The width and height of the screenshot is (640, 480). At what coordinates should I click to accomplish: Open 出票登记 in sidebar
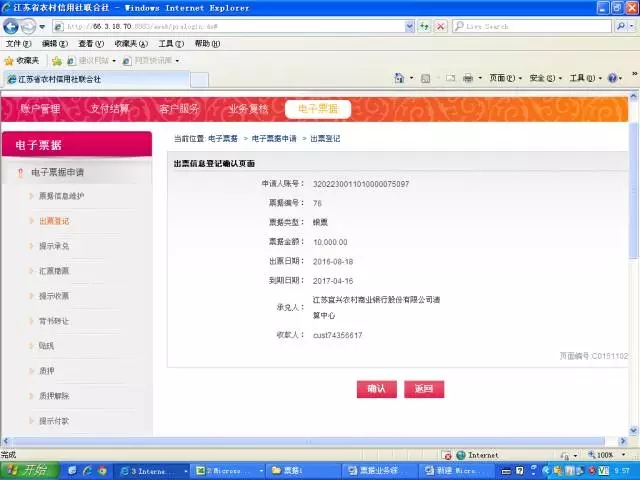point(54,221)
